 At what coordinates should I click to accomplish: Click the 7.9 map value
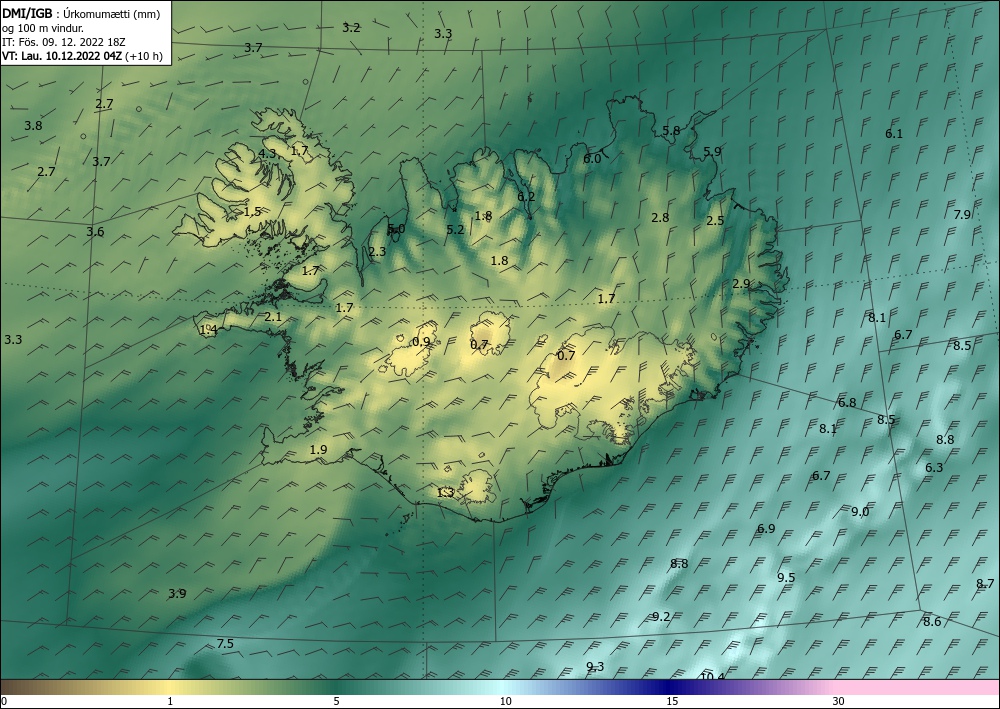point(962,215)
